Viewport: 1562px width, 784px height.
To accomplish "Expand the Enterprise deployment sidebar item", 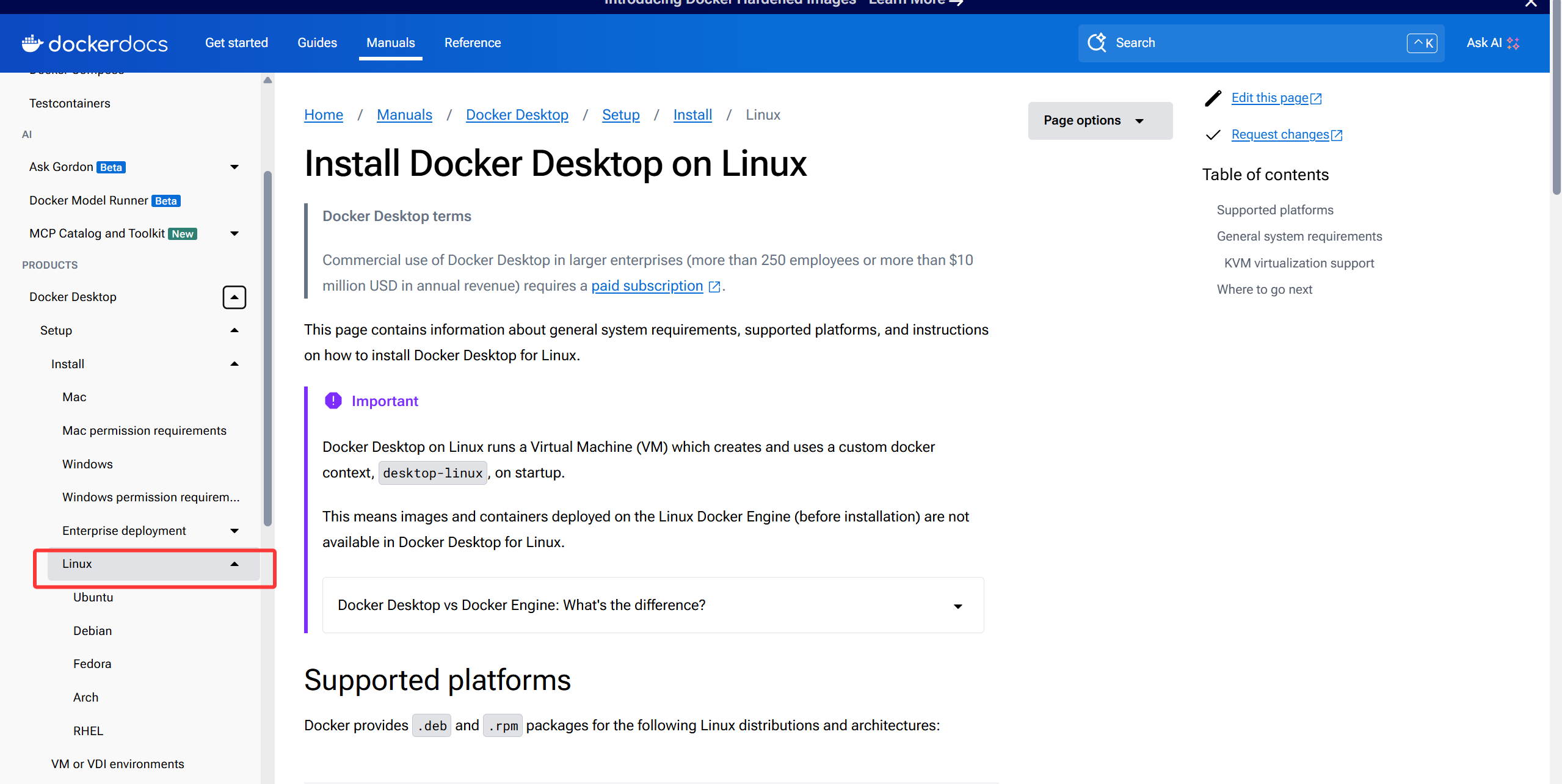I will (x=234, y=531).
